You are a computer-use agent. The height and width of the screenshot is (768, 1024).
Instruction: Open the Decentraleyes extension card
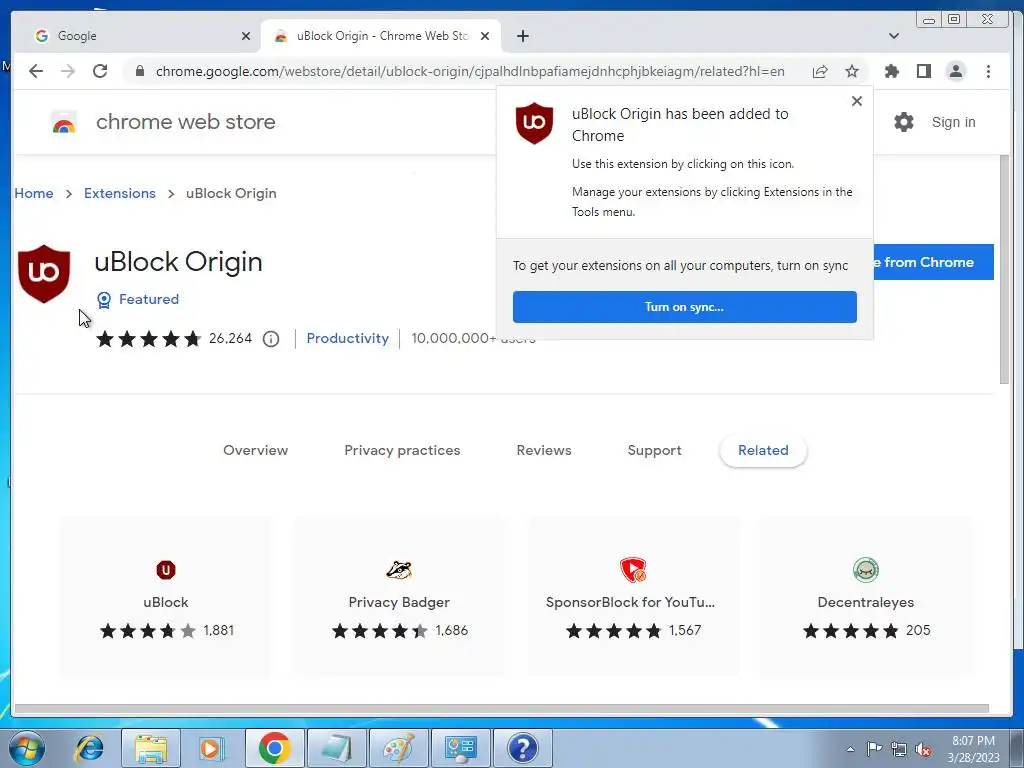[x=866, y=596]
